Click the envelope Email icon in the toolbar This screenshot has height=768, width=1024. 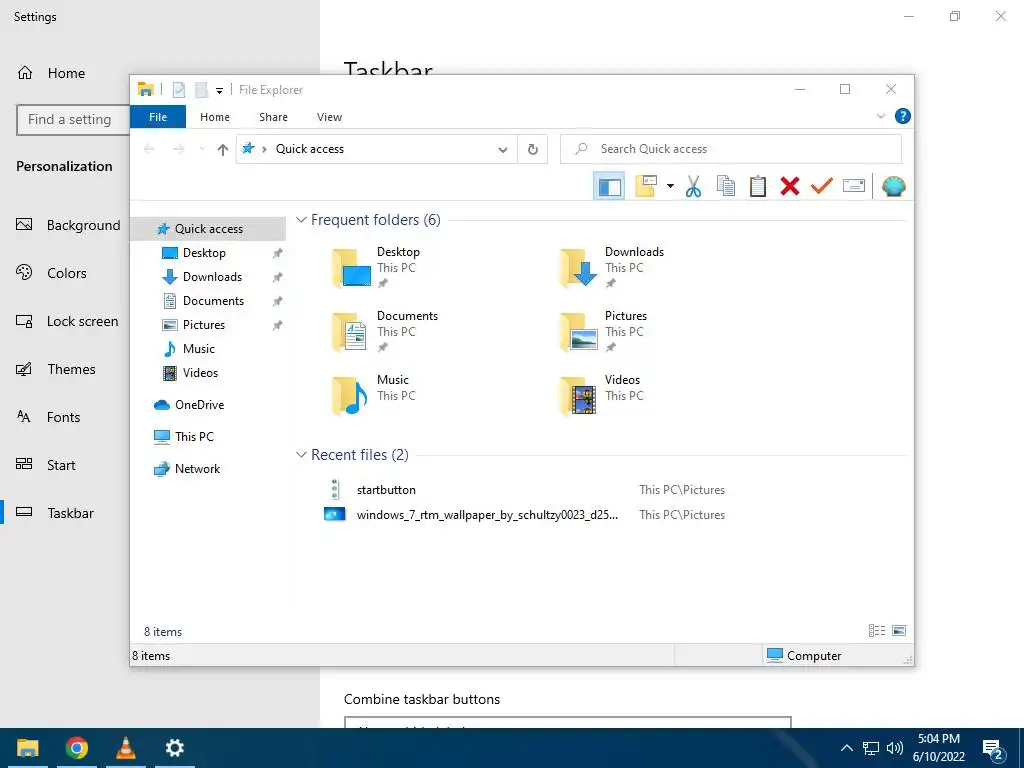(854, 186)
